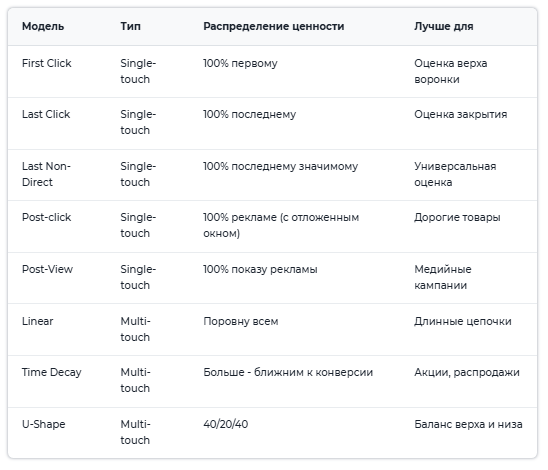Click the "40/20/40" distribution value
Viewport: 548px width, 470px height.
pos(226,424)
